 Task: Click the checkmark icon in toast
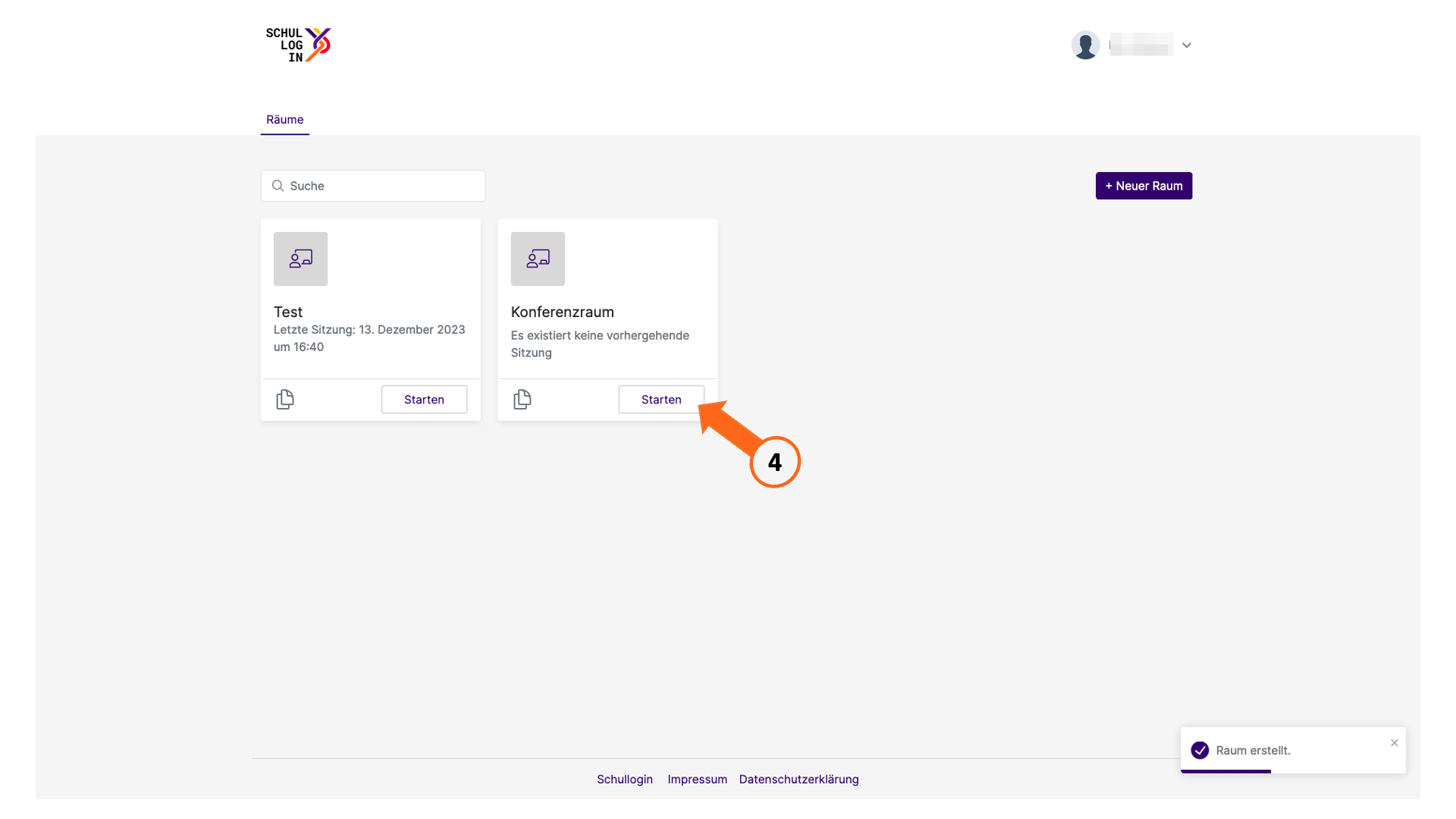1200,750
